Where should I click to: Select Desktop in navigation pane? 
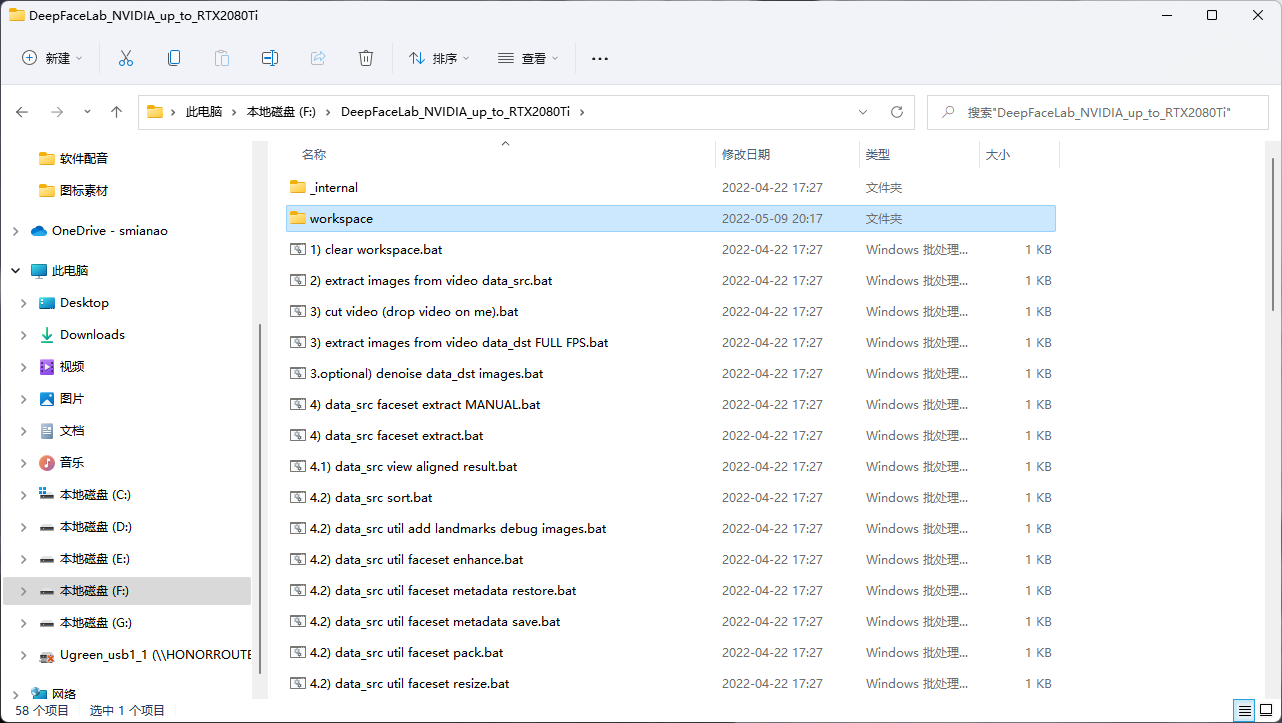pos(84,302)
